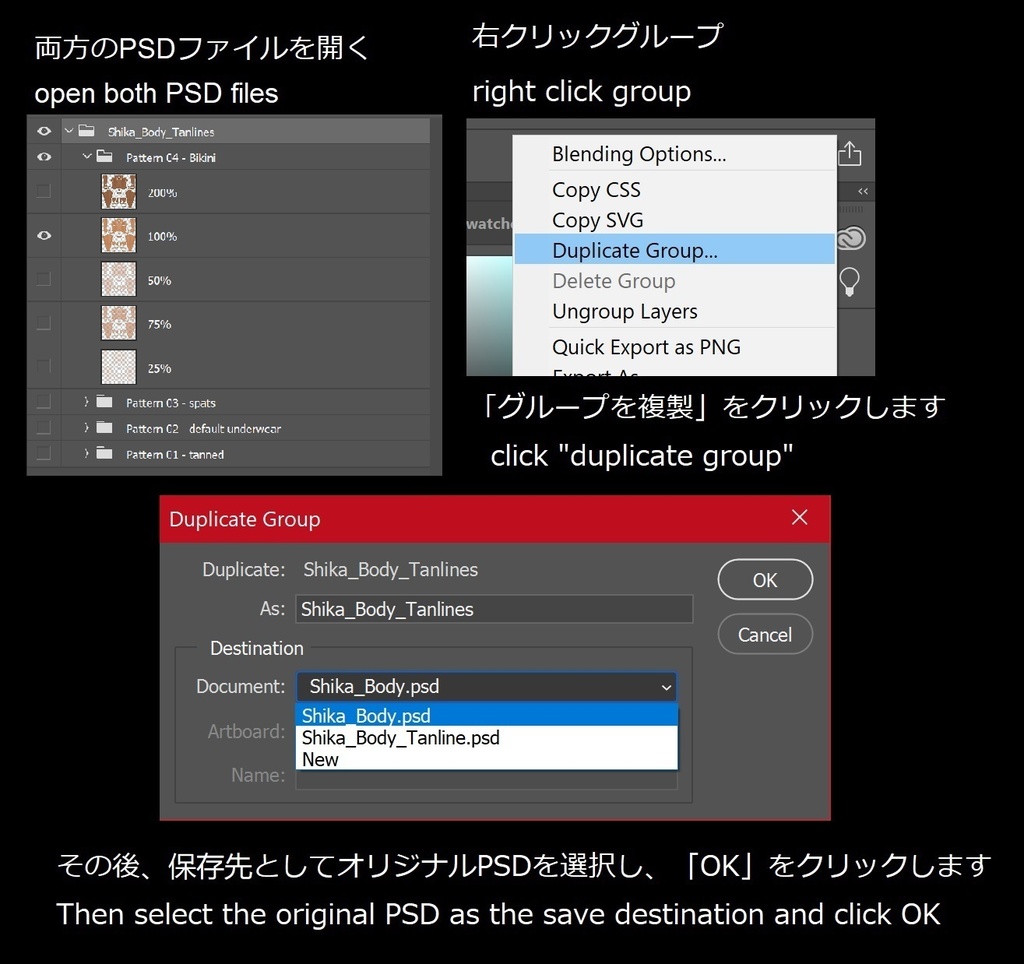Click the Cancel button
Image resolution: width=1024 pixels, height=964 pixels.
pyautogui.click(x=764, y=634)
